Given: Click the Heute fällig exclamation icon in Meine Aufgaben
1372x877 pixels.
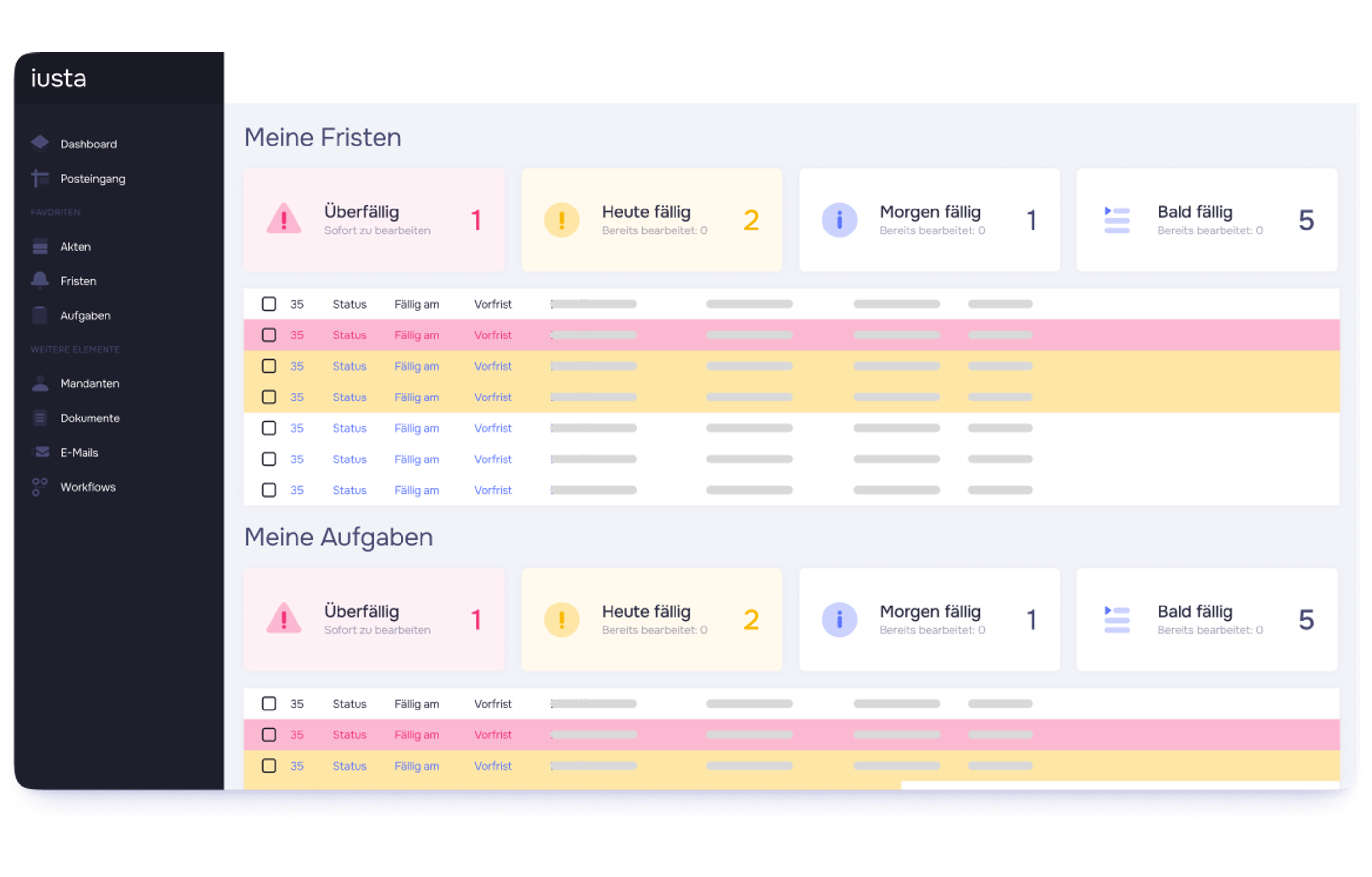Looking at the screenshot, I should pos(562,620).
